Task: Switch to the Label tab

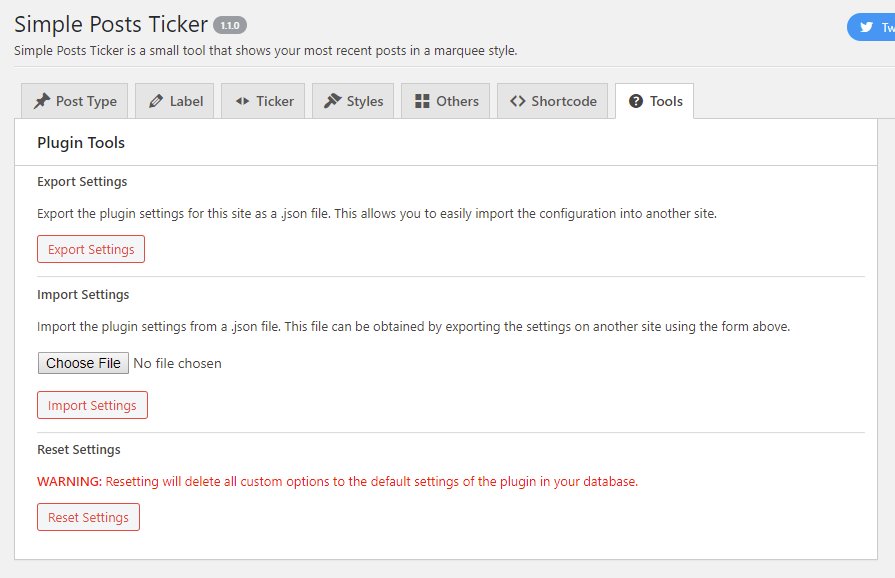Action: tap(175, 101)
